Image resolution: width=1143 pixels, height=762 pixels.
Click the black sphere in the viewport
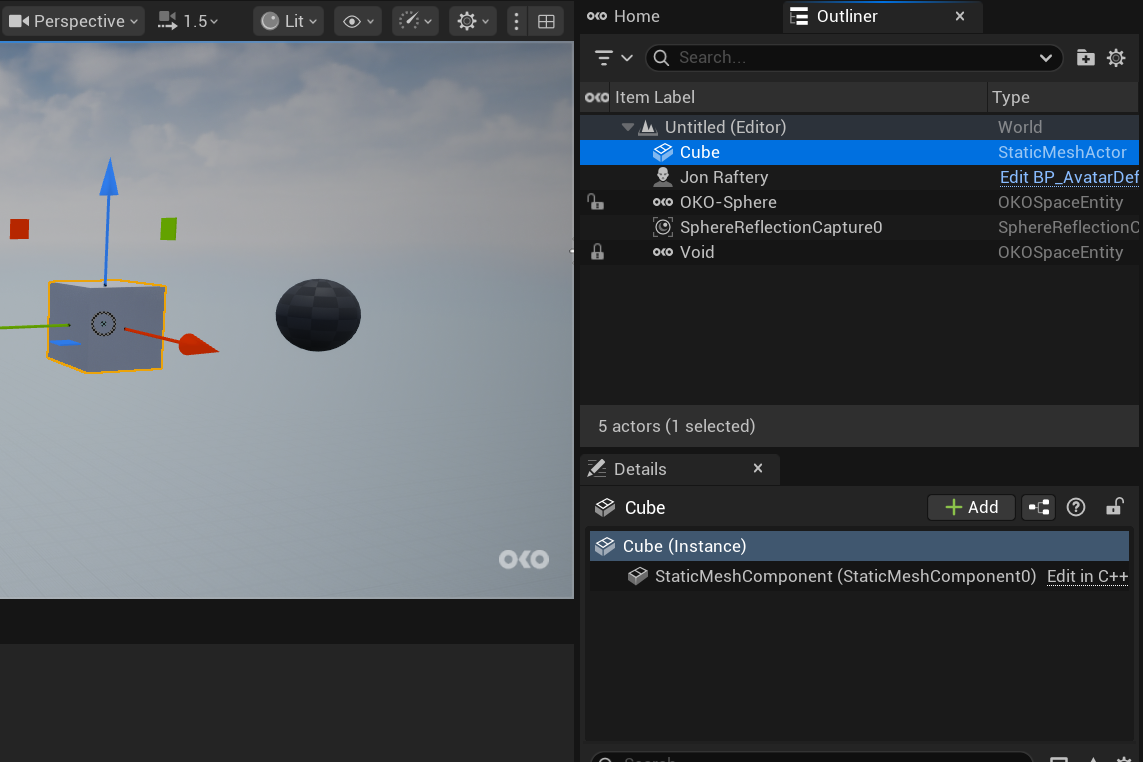coord(318,315)
